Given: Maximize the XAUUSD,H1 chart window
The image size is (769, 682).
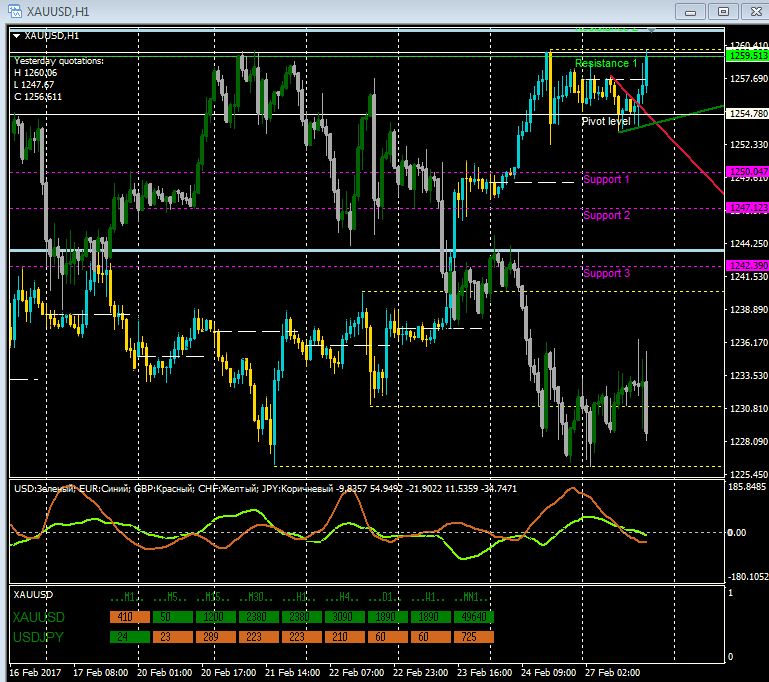Looking at the screenshot, I should click(x=723, y=11).
